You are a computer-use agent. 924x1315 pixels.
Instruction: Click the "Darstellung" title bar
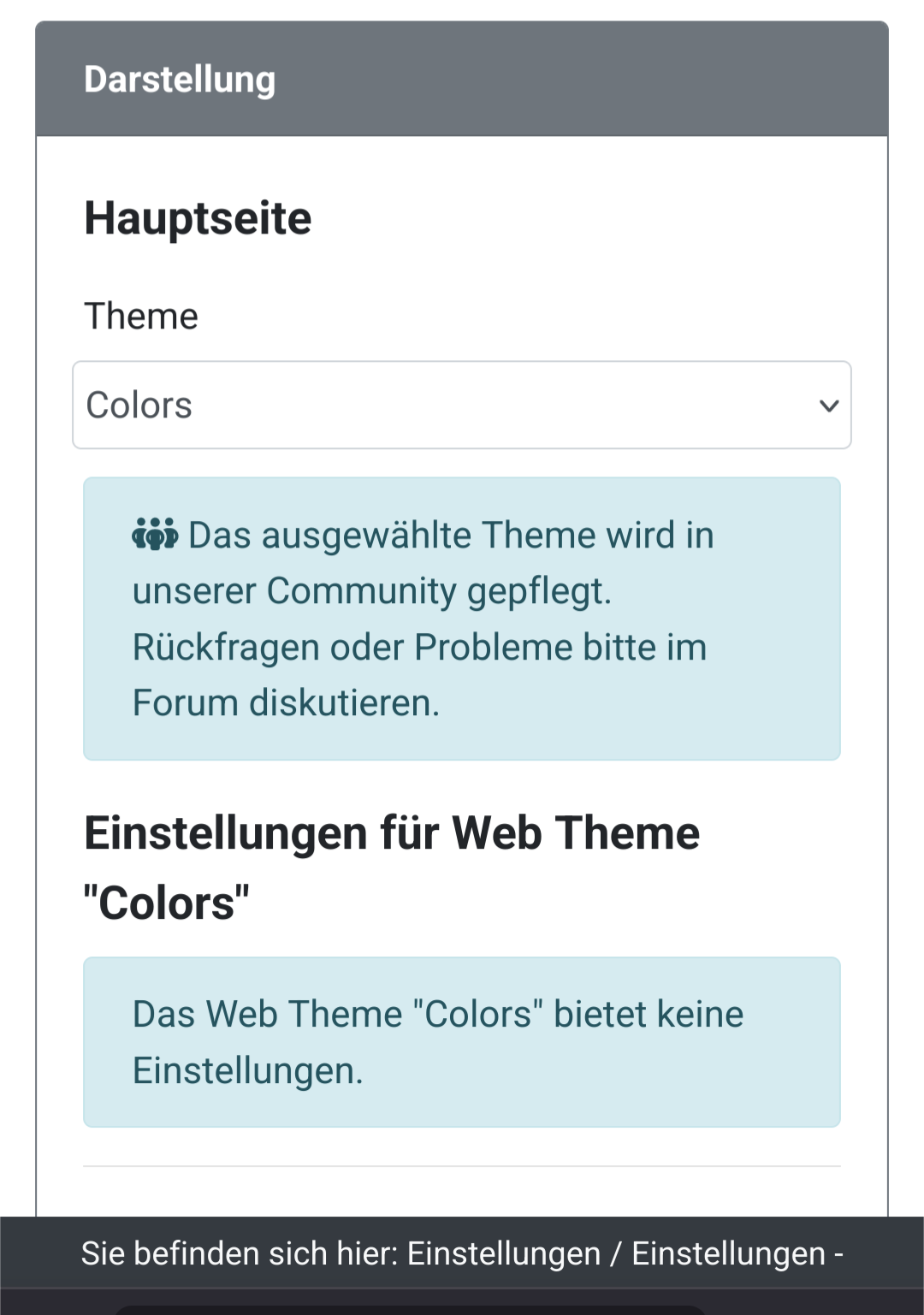point(179,80)
